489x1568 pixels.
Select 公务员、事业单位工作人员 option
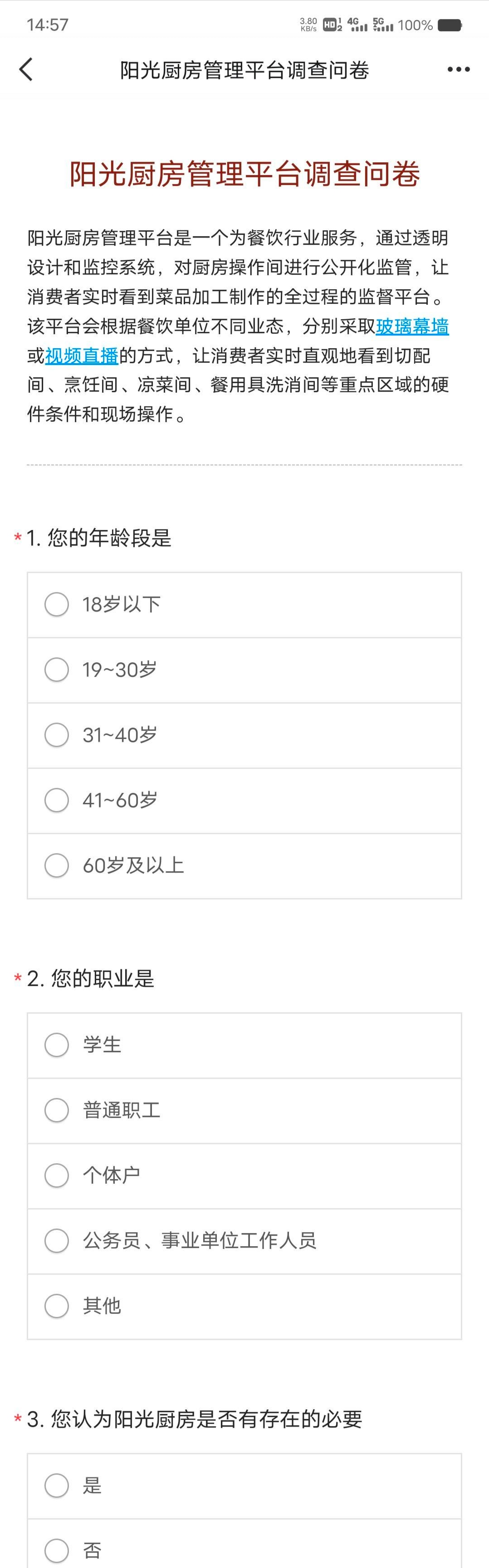point(57,1241)
